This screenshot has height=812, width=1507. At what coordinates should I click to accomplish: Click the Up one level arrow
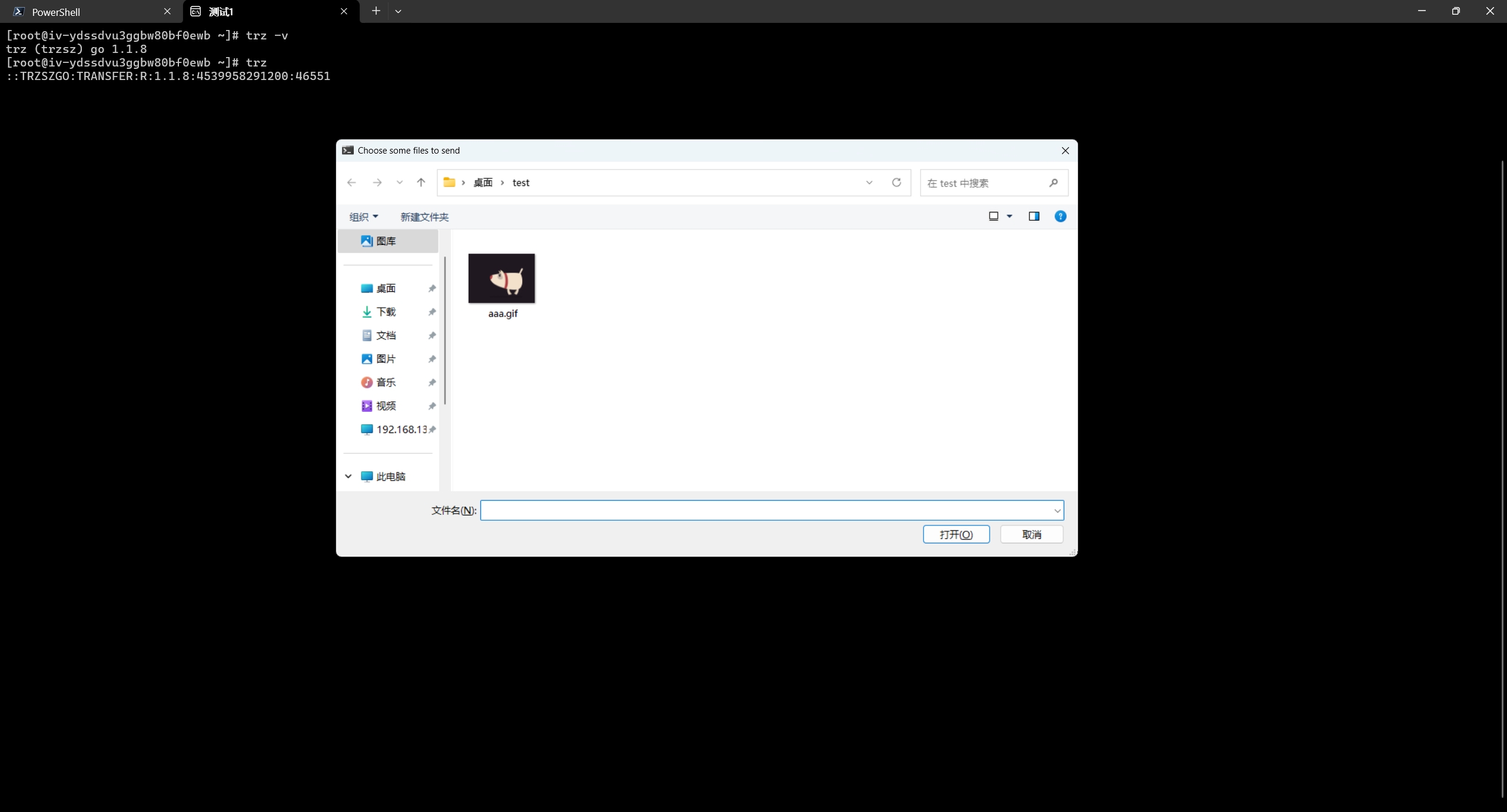click(421, 182)
